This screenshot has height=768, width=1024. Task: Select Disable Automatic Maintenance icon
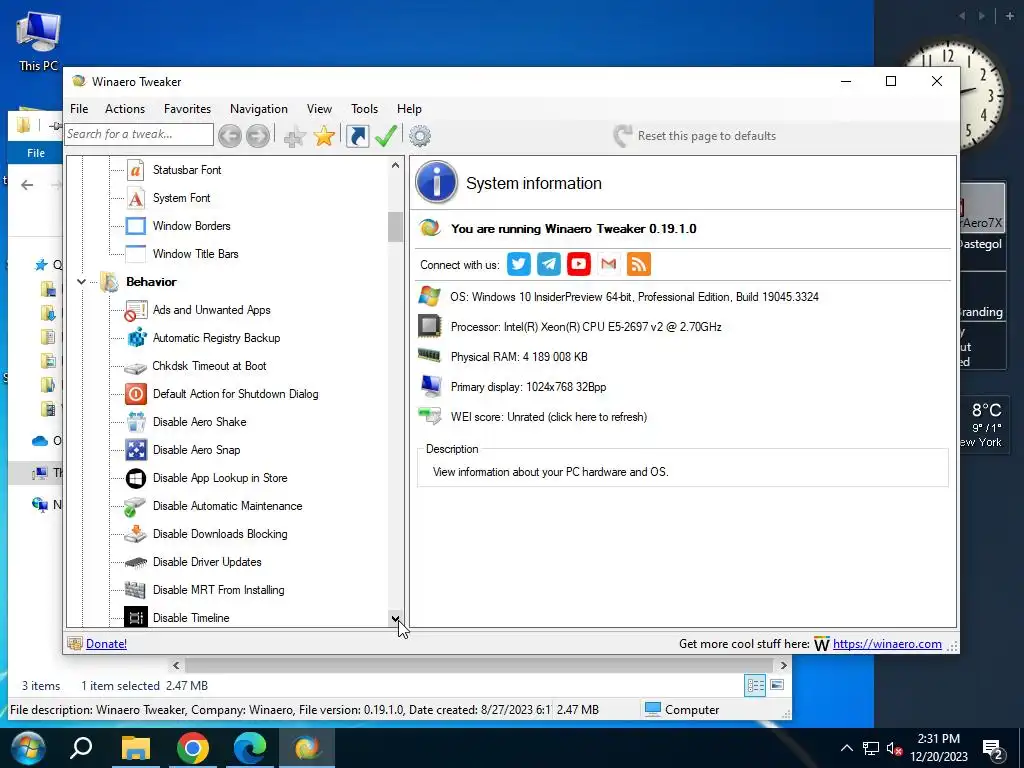[135, 506]
